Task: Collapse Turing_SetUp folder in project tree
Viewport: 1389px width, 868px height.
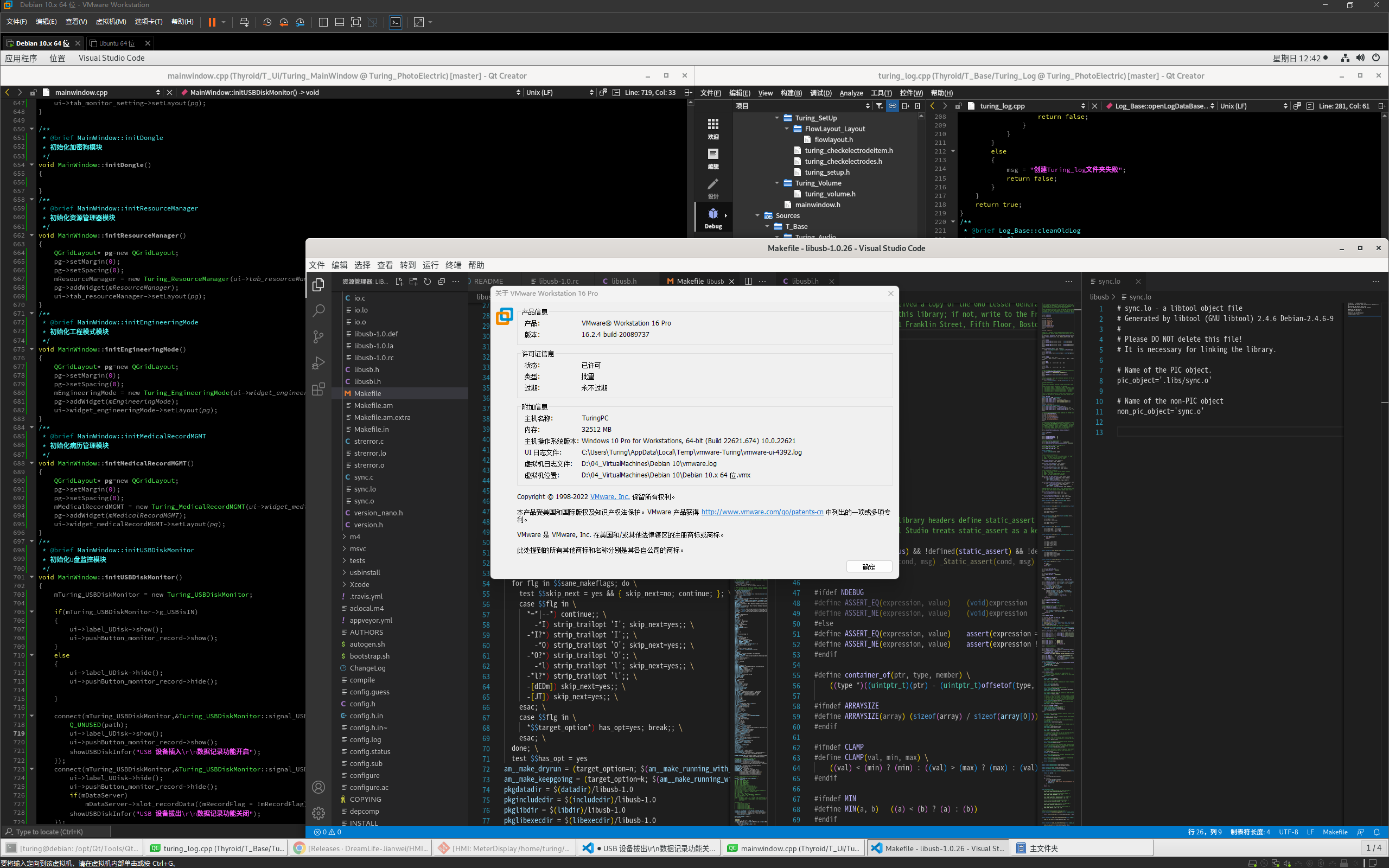Action: (776, 118)
